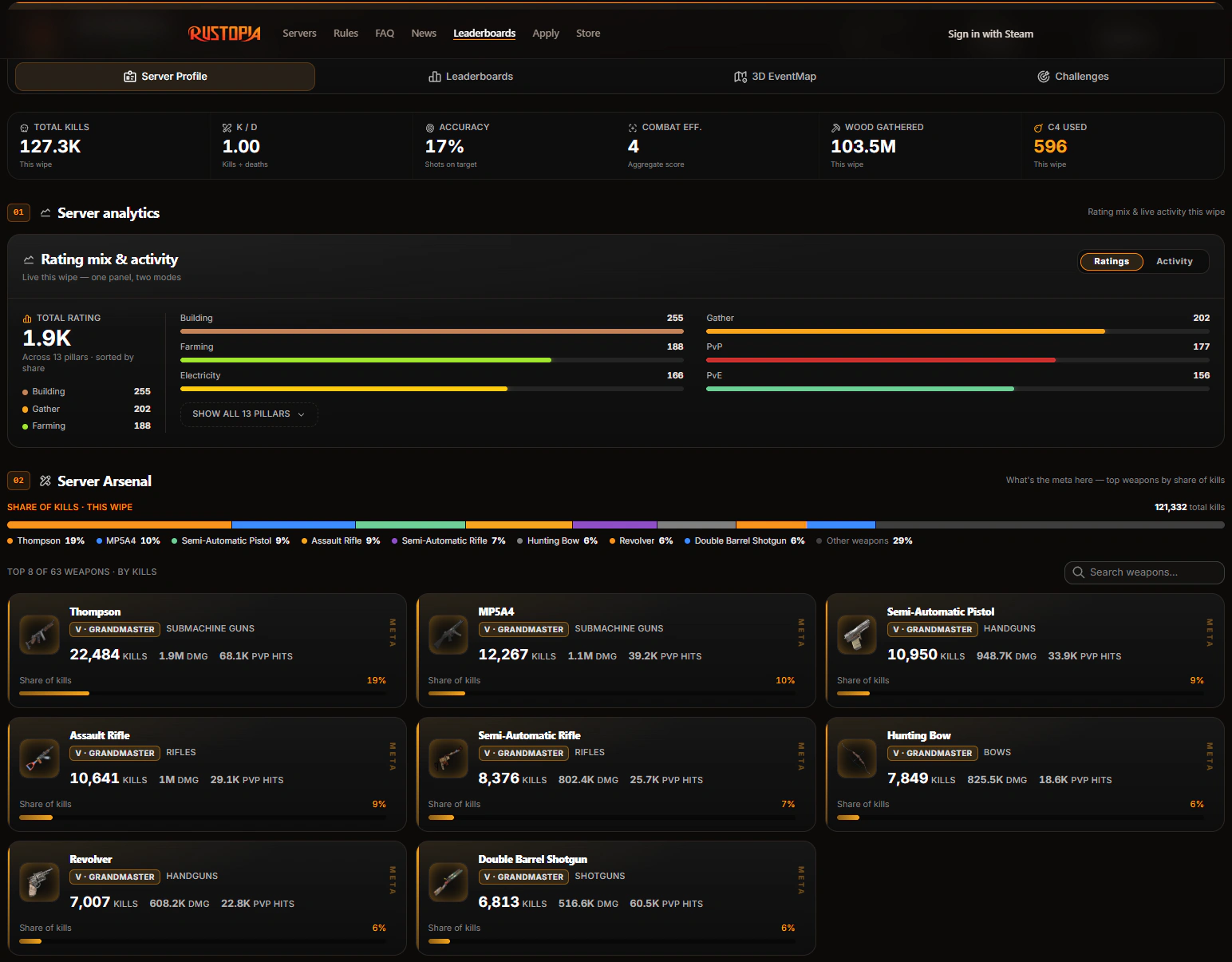Click the MP5A4 10% legend entry

[x=128, y=541]
